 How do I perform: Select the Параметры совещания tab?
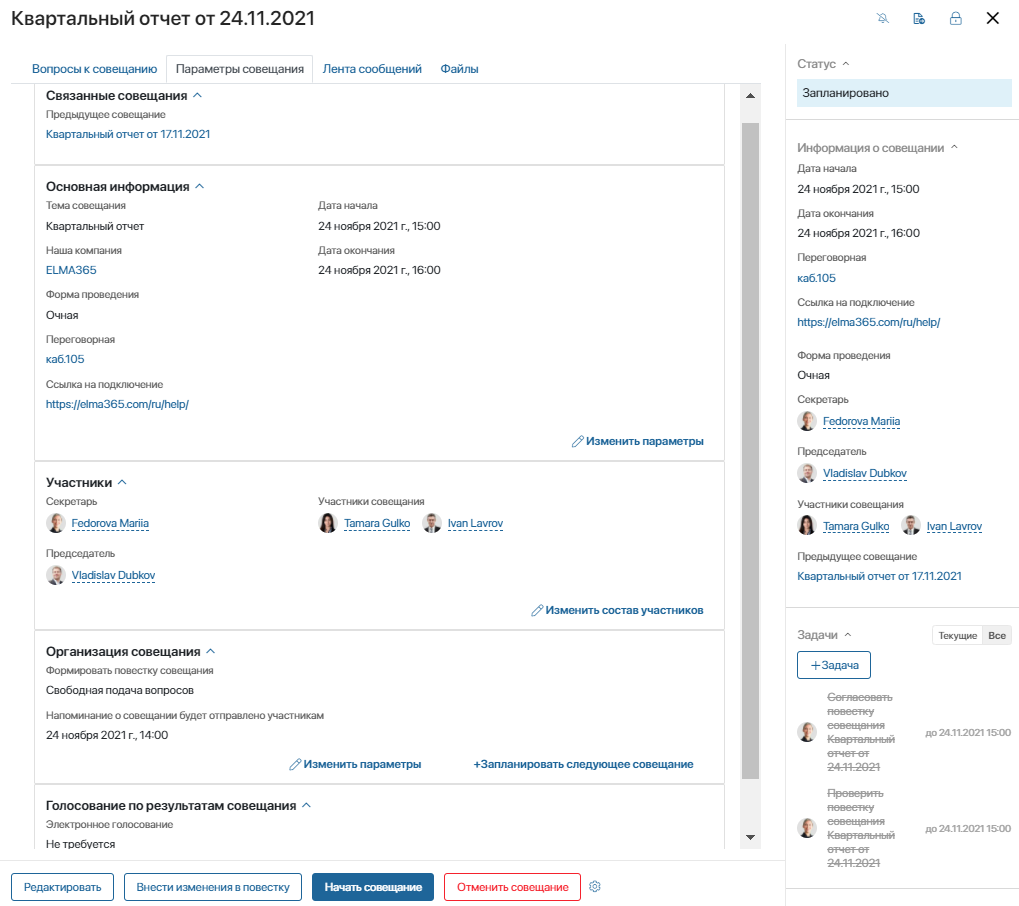pyautogui.click(x=240, y=69)
